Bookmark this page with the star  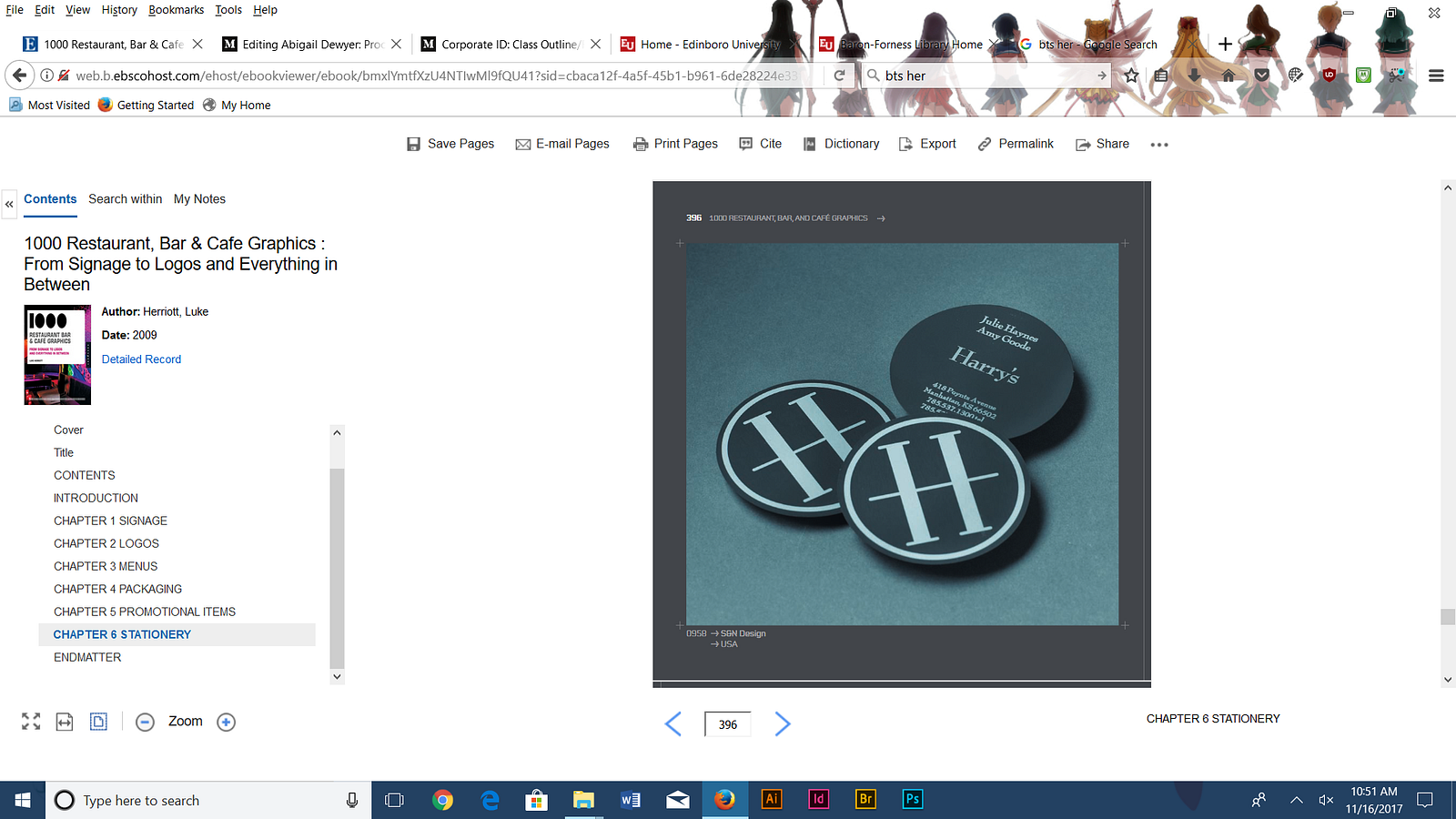pos(1131,76)
